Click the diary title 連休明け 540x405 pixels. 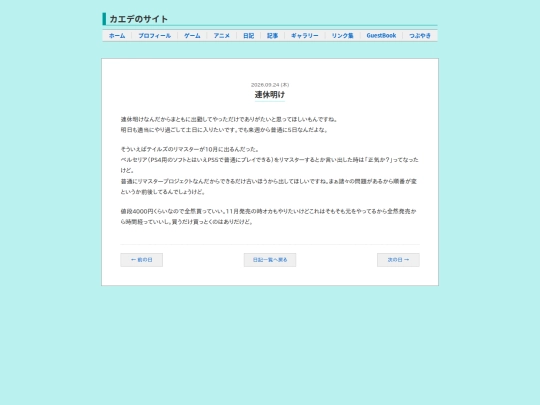pyautogui.click(x=270, y=94)
